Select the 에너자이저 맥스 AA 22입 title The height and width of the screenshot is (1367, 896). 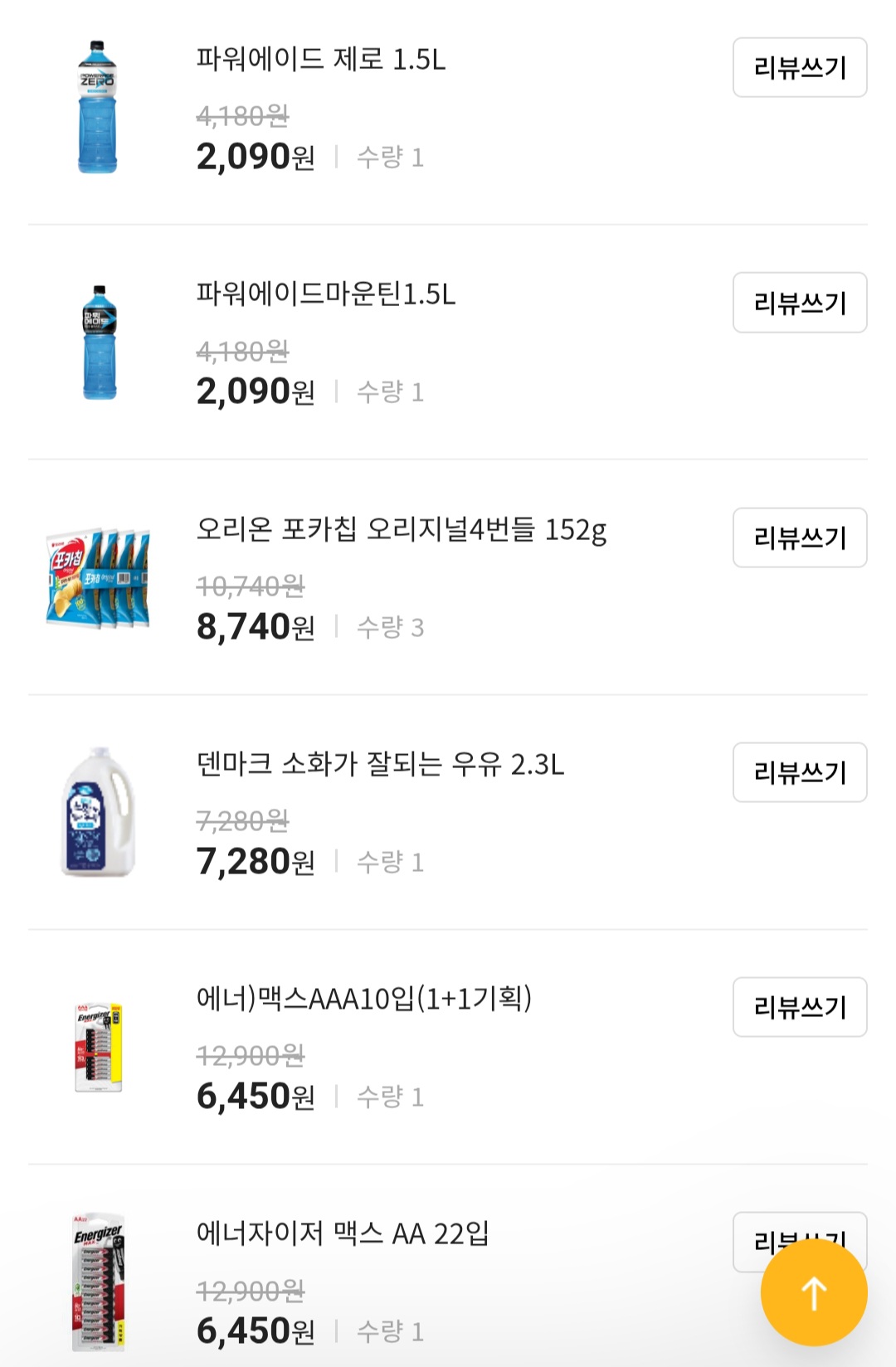[343, 1234]
